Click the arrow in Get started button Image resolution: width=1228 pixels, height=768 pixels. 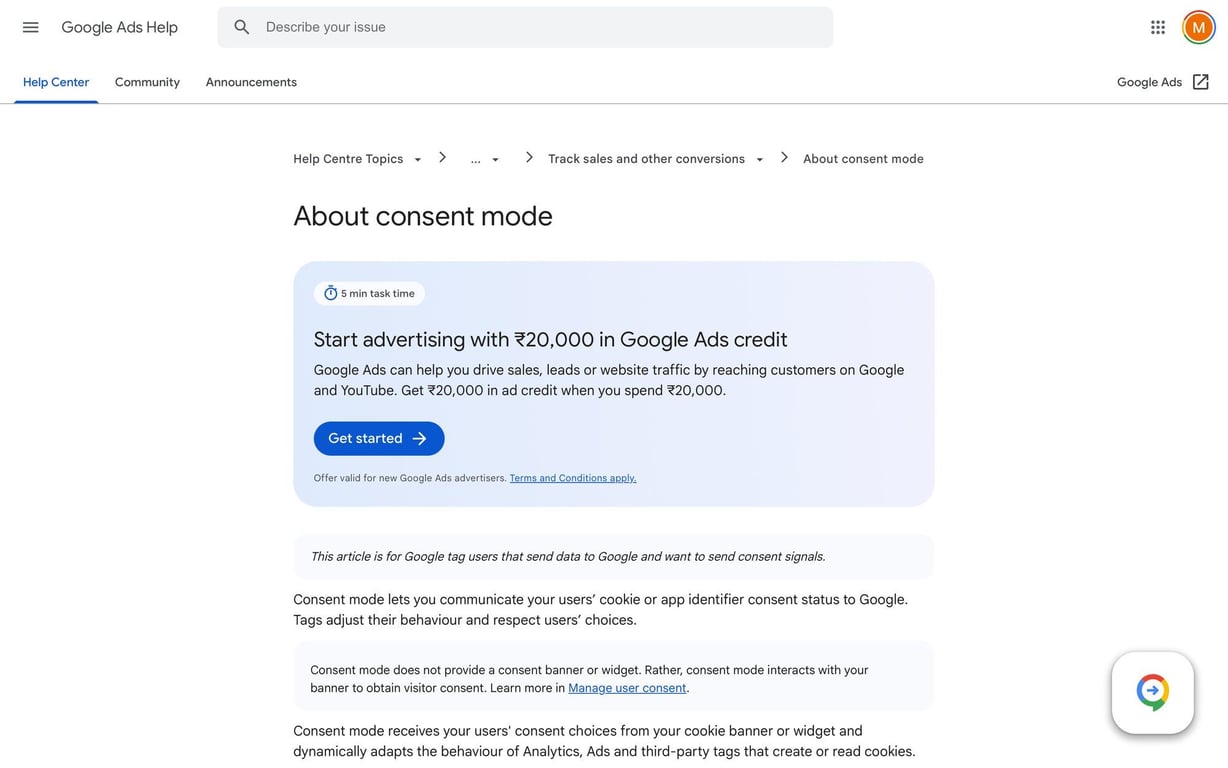(x=420, y=439)
